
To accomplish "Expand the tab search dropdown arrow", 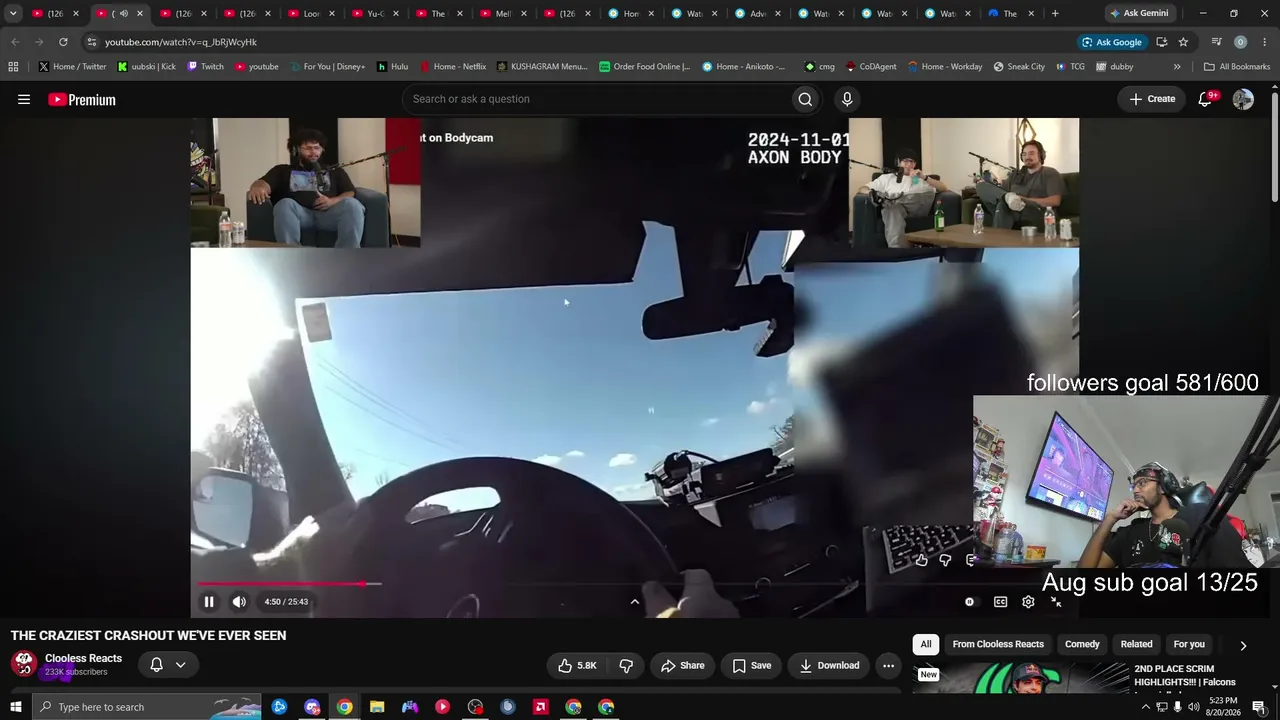I will (13, 13).
